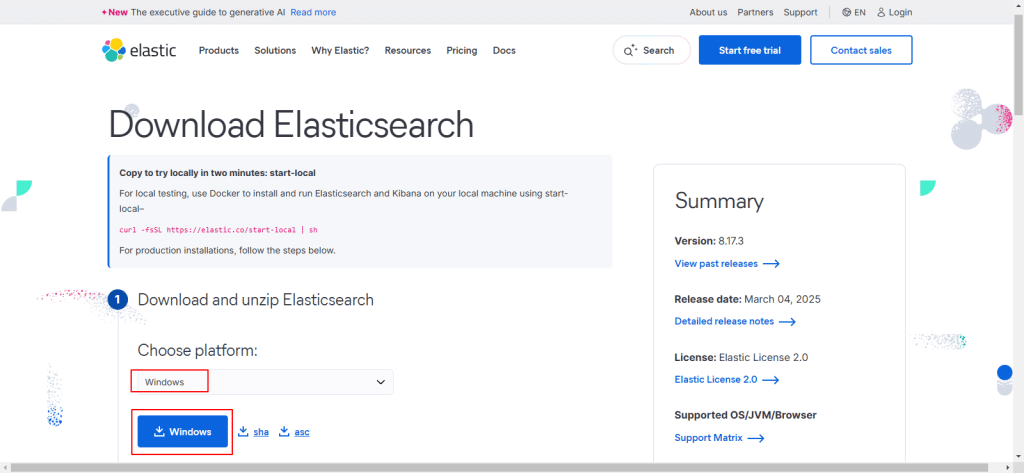
Task: Click the blue chat bubble icon
Action: click(1004, 373)
